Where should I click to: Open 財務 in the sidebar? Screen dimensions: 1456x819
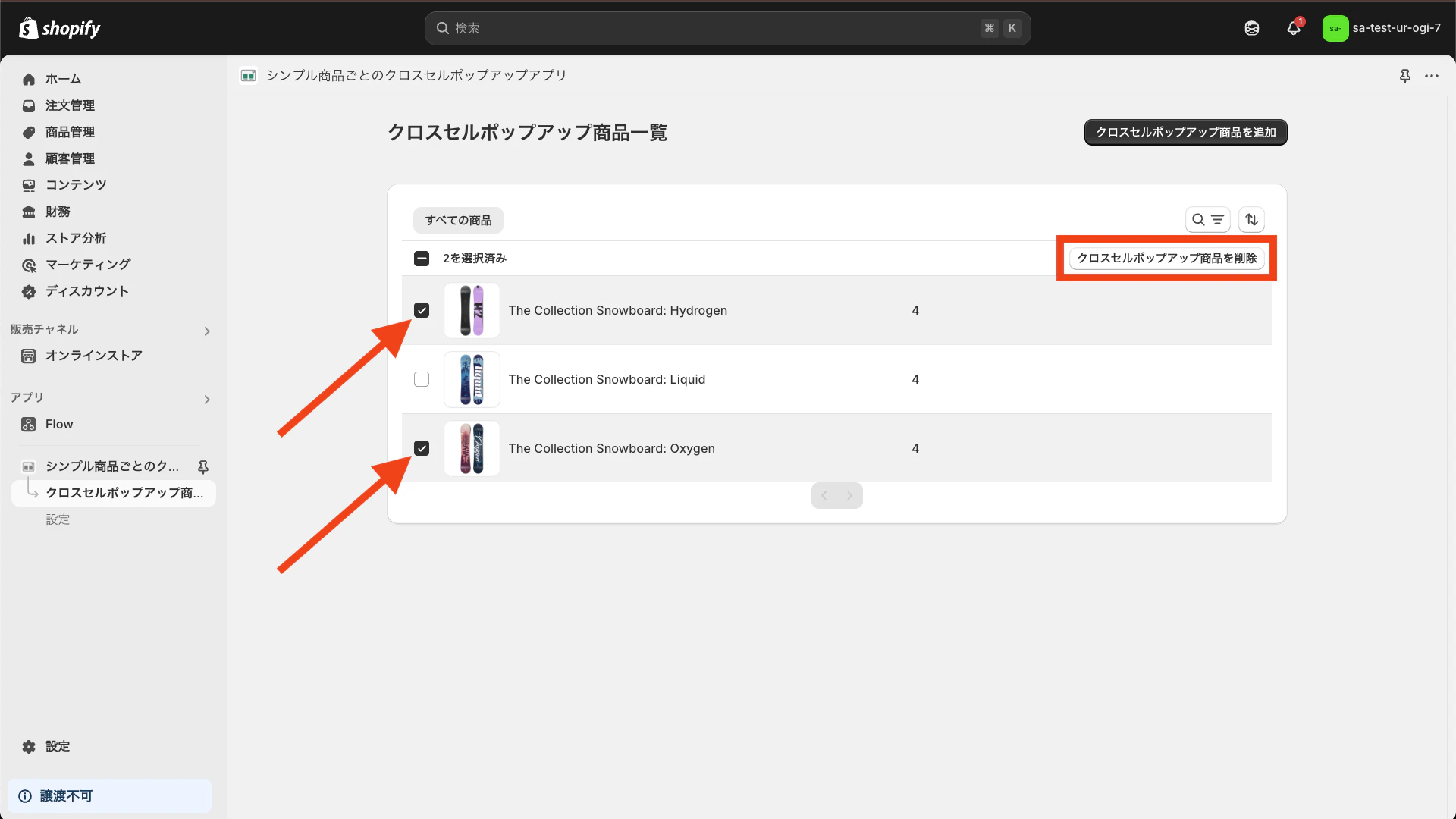(x=58, y=212)
